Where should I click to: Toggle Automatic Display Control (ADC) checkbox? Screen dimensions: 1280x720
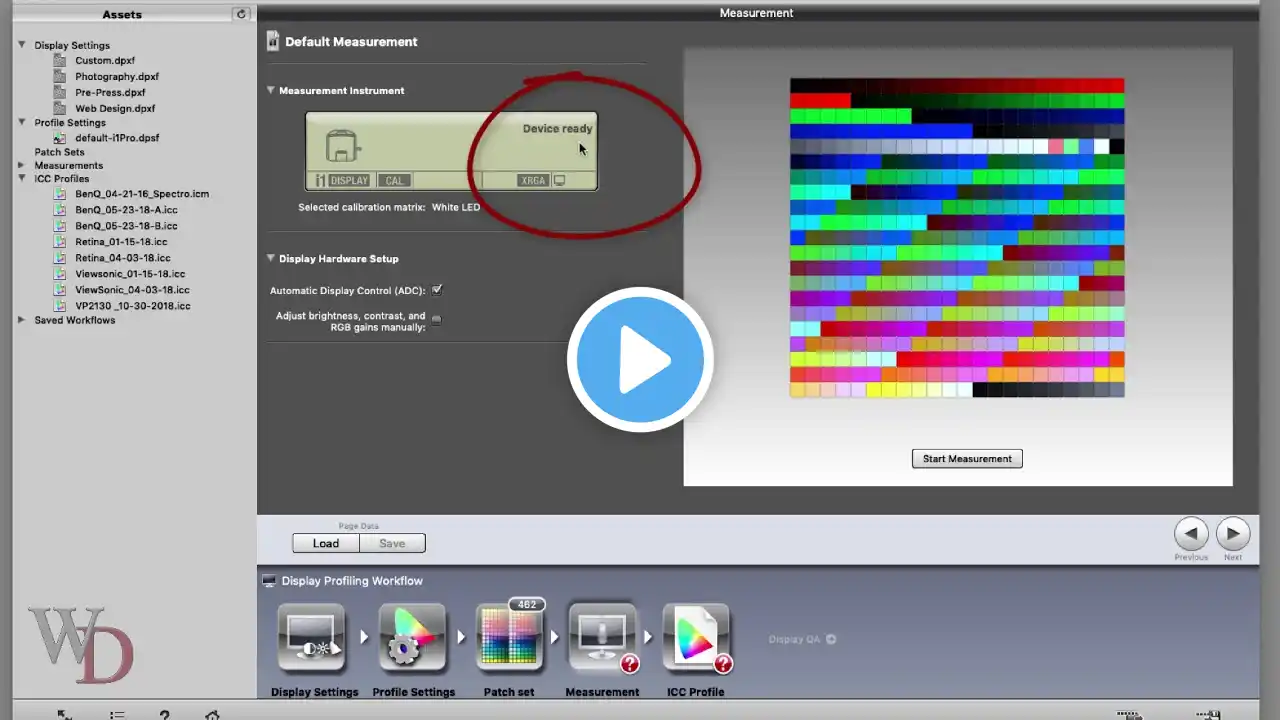(x=437, y=290)
